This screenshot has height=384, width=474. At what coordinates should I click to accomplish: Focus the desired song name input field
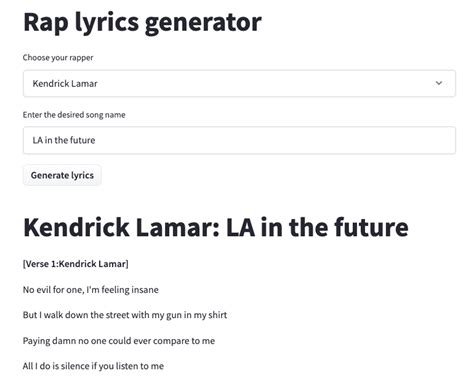(239, 140)
